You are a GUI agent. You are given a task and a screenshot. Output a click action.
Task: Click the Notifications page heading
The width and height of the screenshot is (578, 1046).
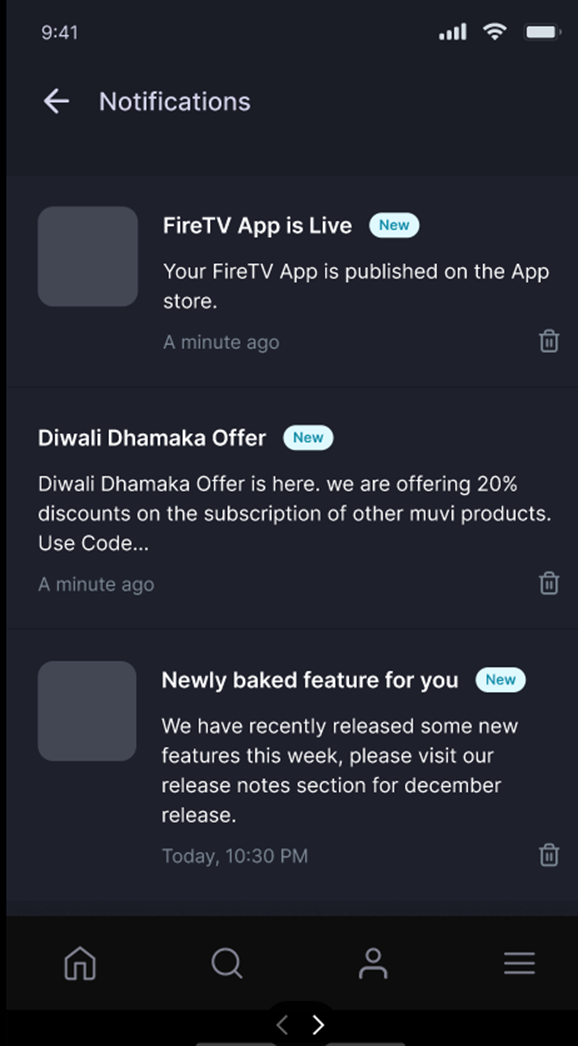point(175,101)
